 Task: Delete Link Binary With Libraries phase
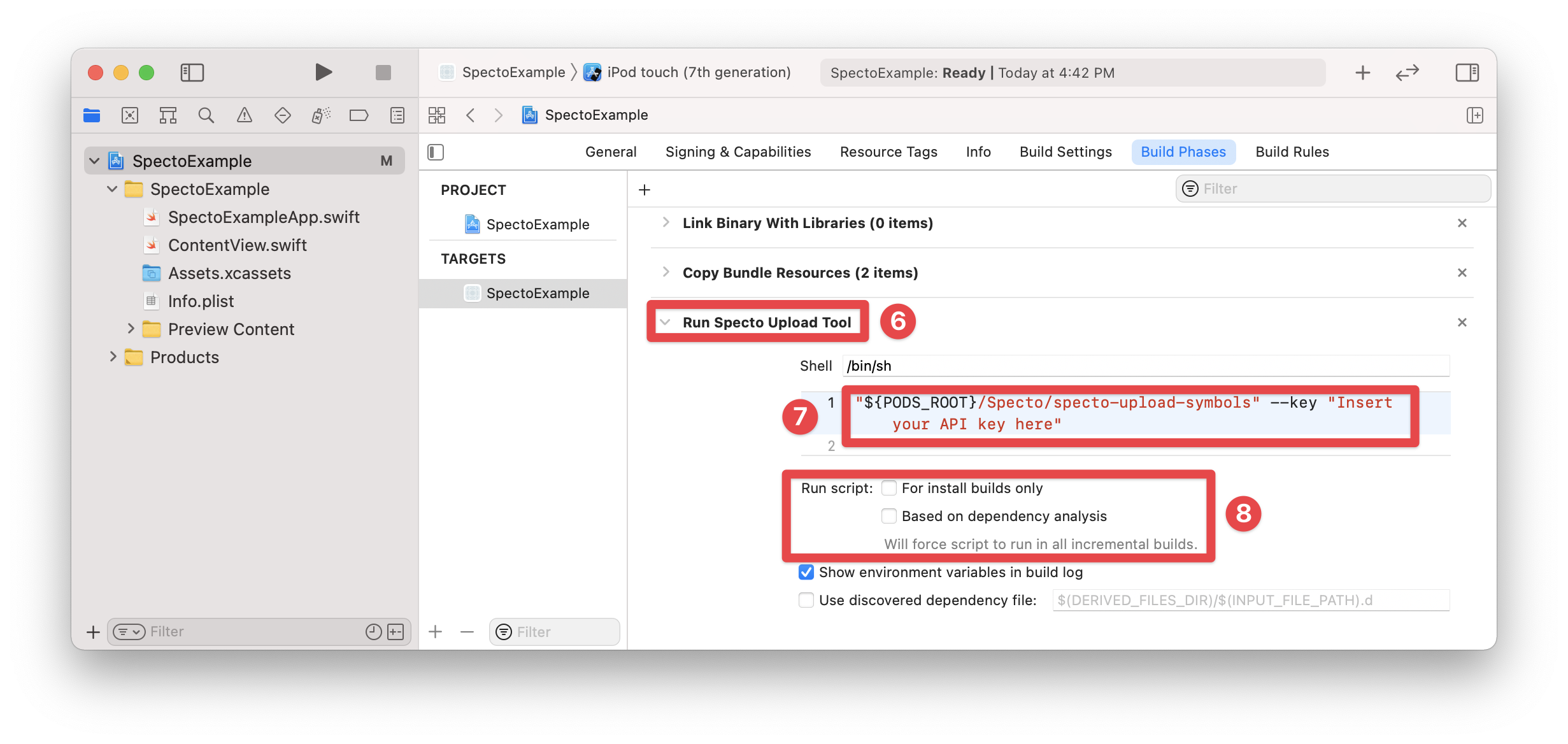[1462, 223]
